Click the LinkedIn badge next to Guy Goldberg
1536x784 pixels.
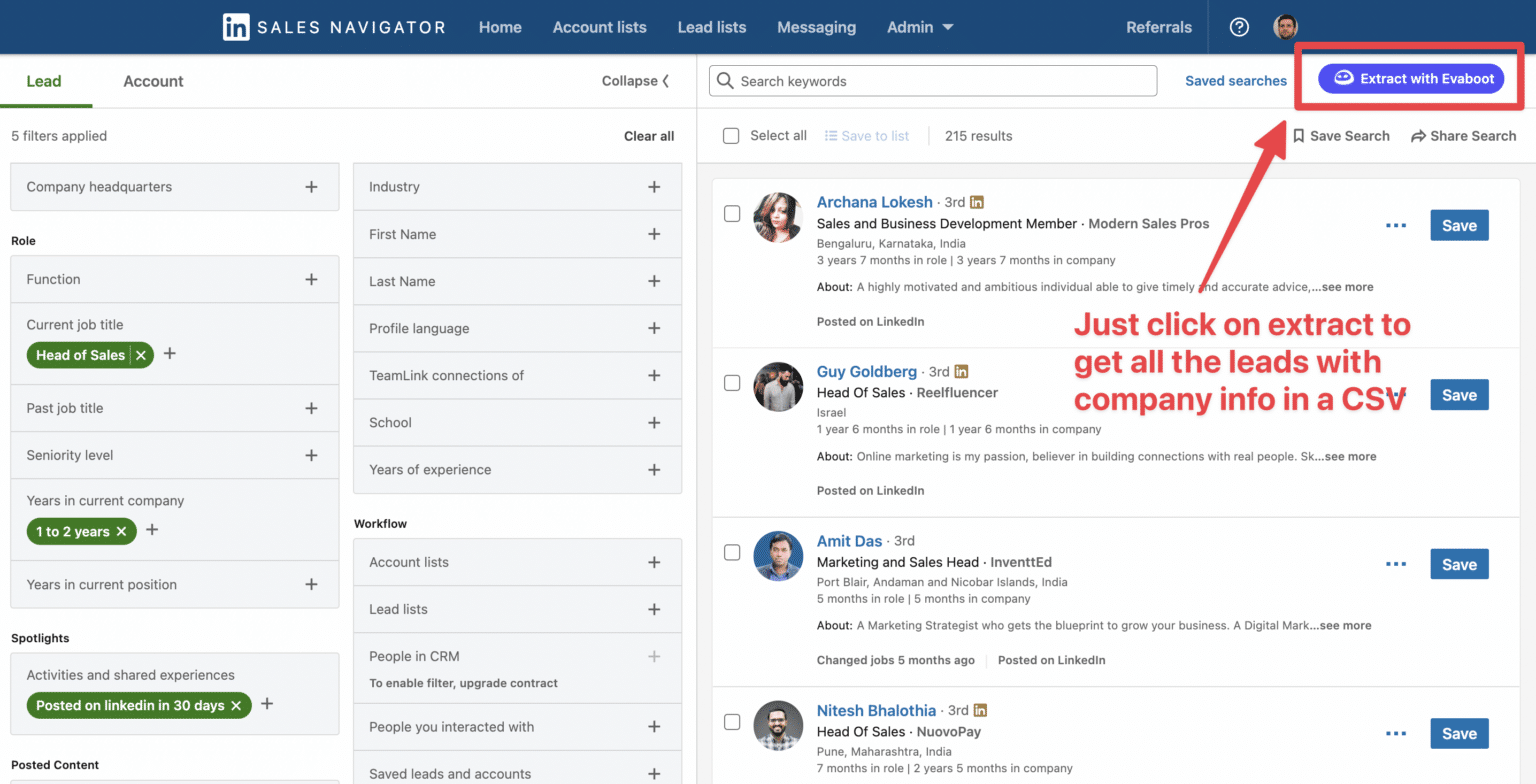pyautogui.click(x=961, y=371)
